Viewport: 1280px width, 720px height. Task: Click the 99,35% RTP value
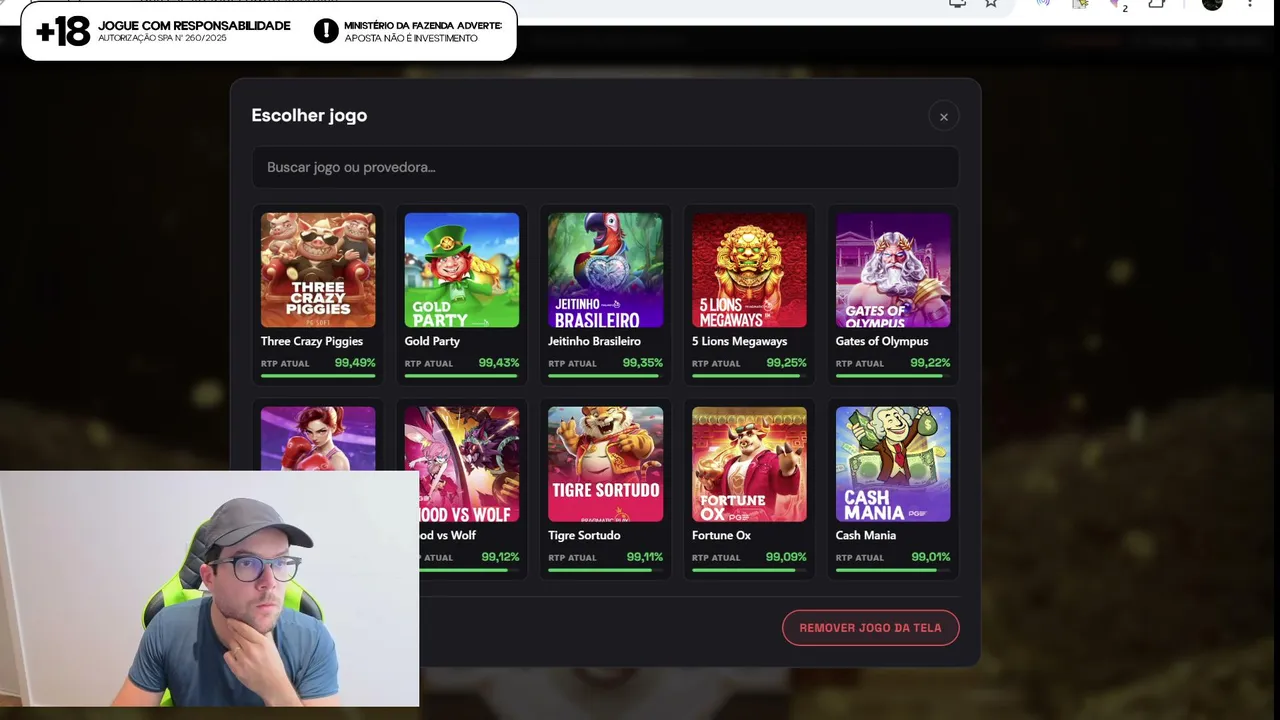(643, 363)
